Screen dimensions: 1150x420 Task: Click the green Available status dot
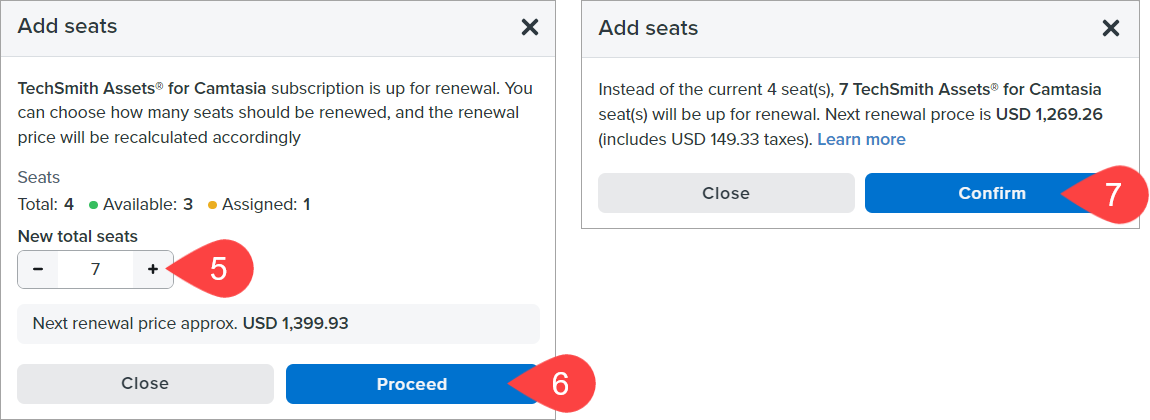pos(93,205)
